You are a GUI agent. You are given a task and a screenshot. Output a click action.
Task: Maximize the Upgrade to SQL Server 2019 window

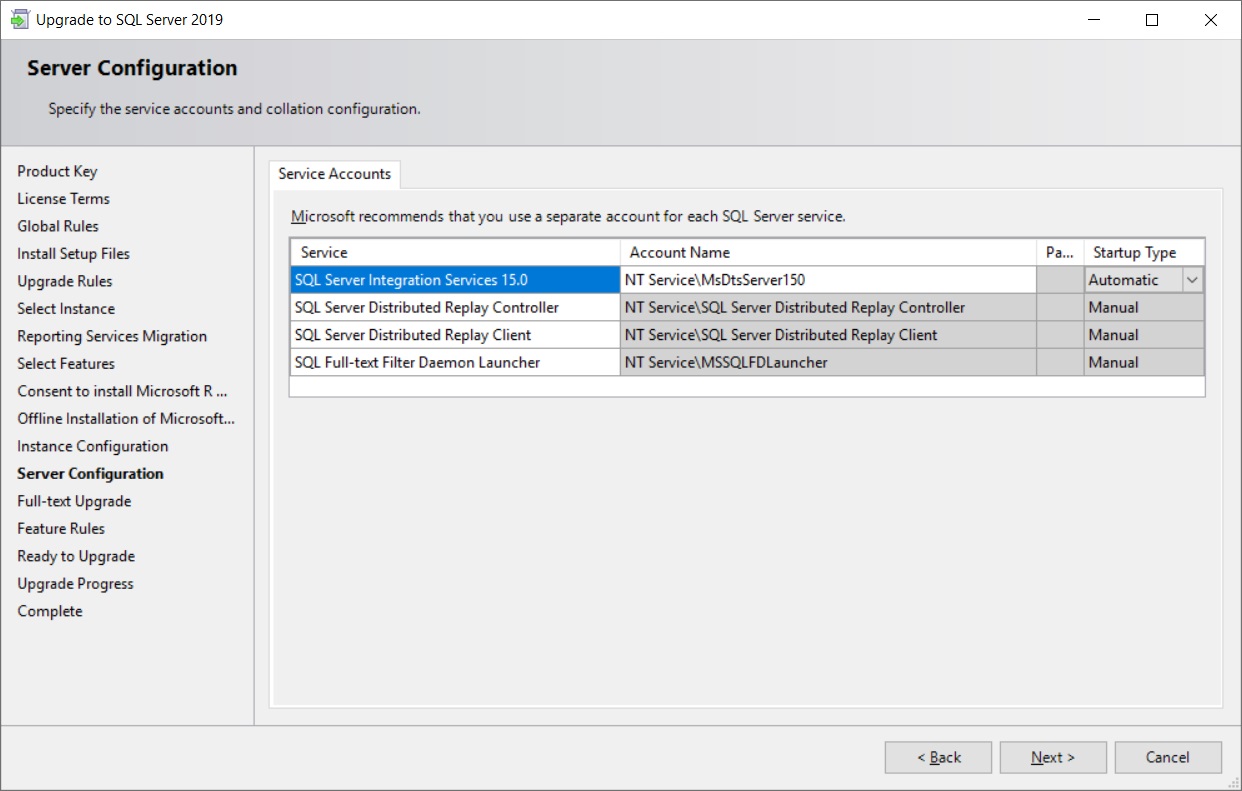pos(1152,19)
